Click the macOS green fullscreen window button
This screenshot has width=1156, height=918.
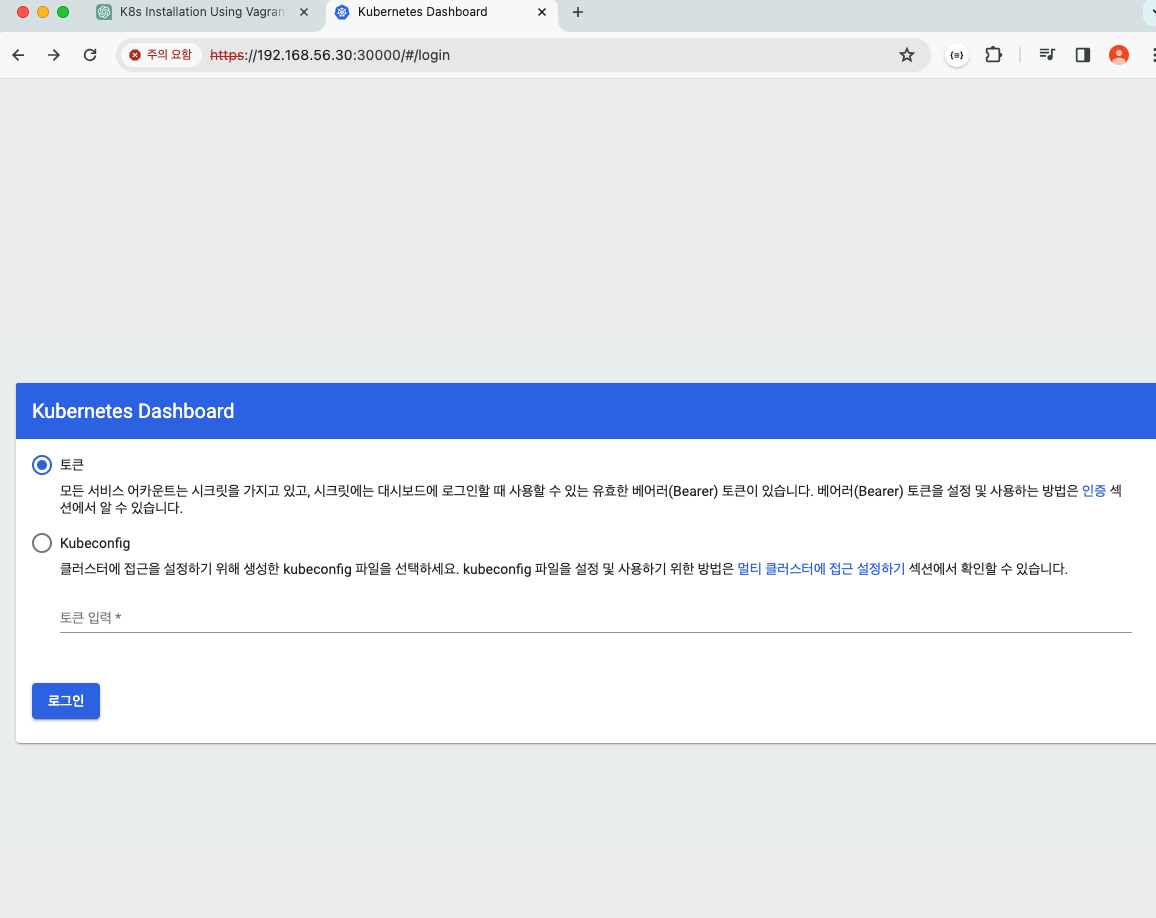point(63,12)
